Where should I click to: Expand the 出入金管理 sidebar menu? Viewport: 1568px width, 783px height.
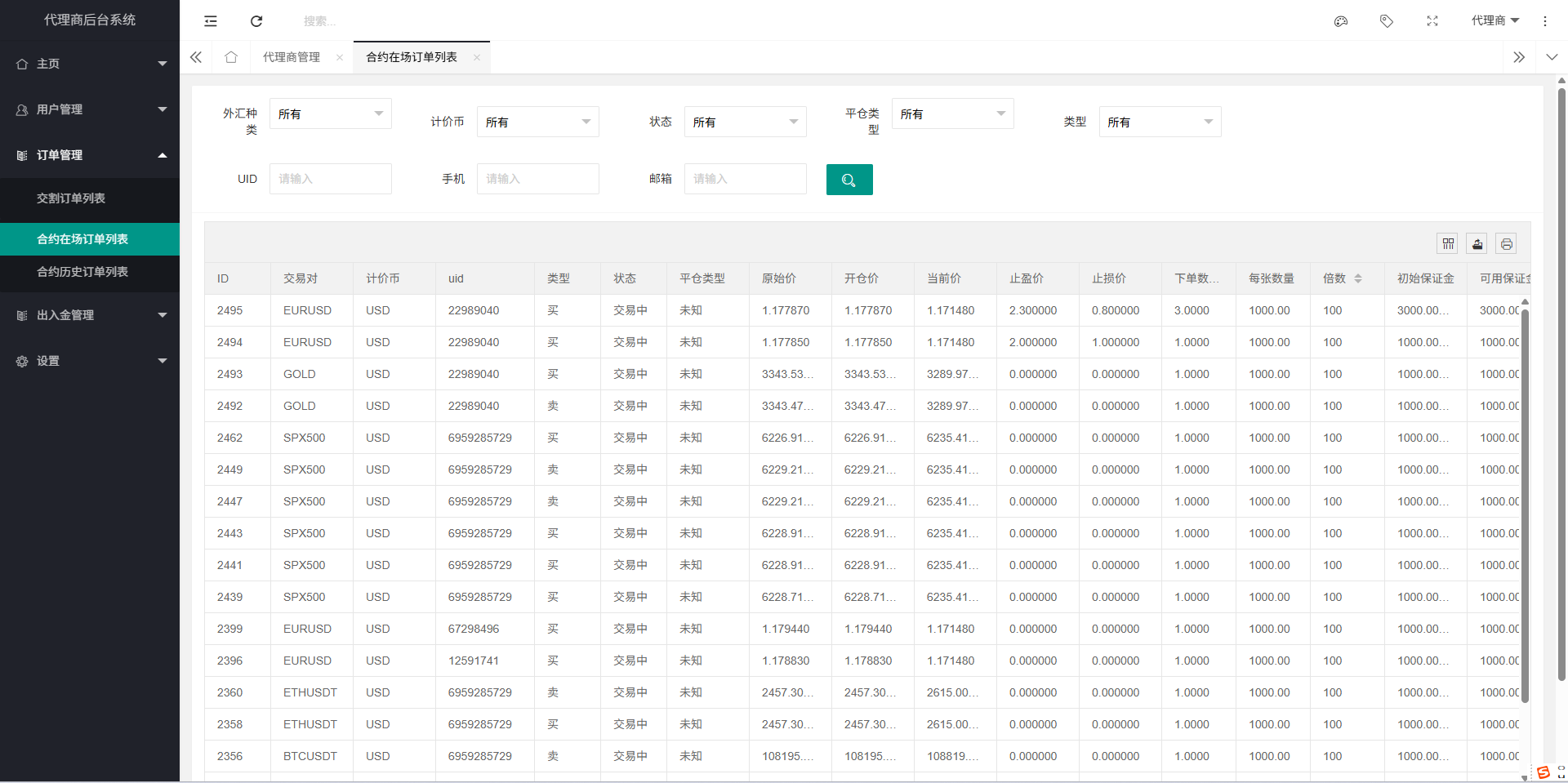click(90, 315)
